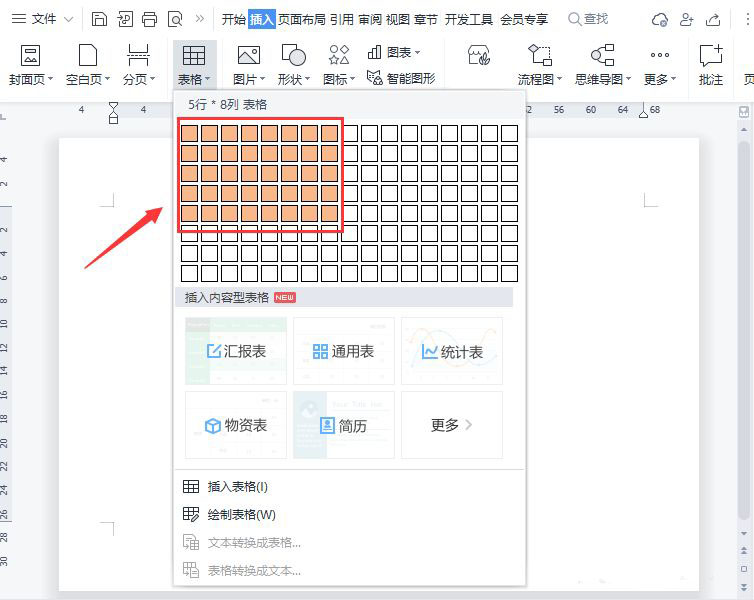Click the add collaborator icon
Screen dimensions: 754x600
[686, 20]
